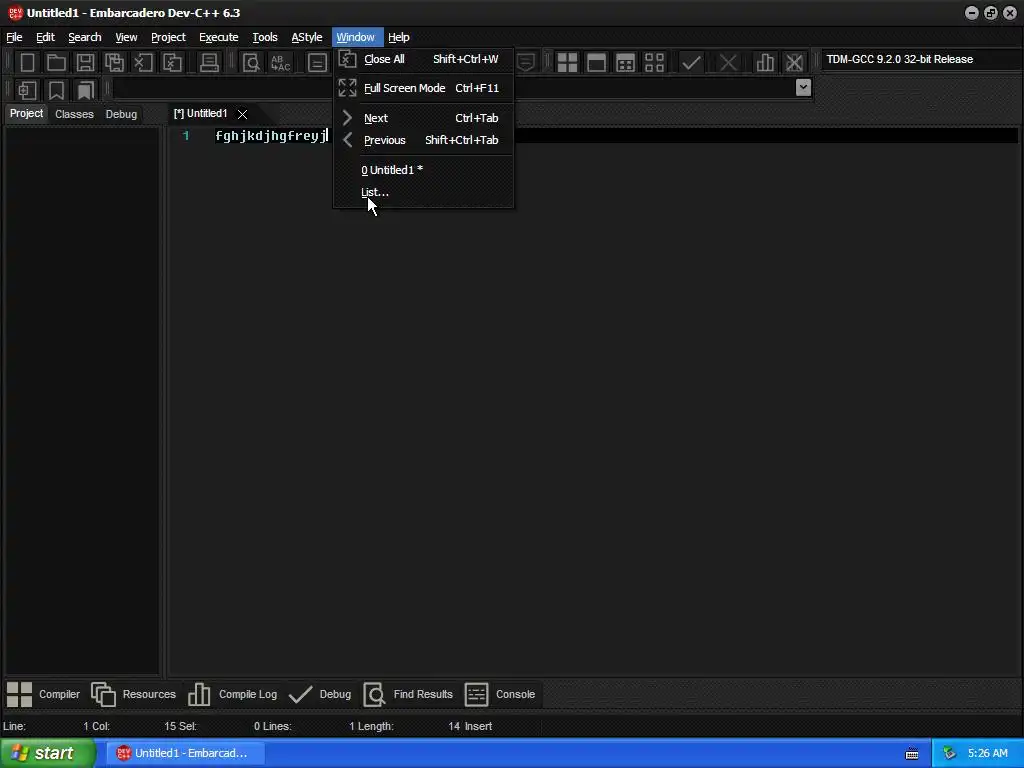Open the Edit menu
Image resolution: width=1024 pixels, height=768 pixels.
(45, 37)
